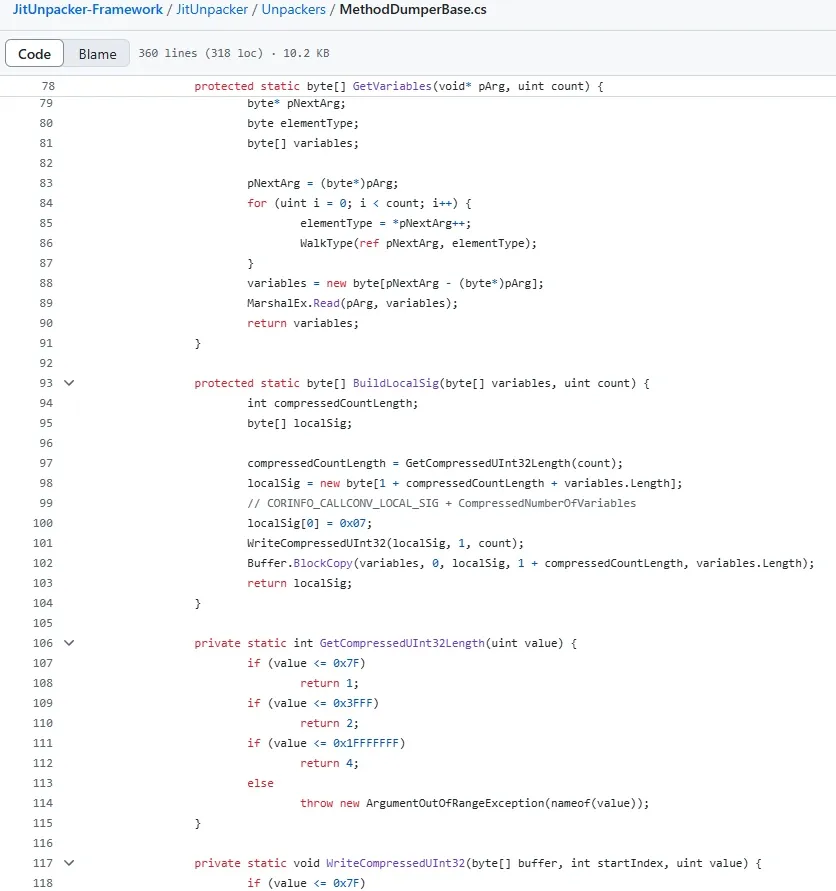Click the CORINFO_CALLCONV_LOCAL_SIG comment line
836x891 pixels.
442,503
